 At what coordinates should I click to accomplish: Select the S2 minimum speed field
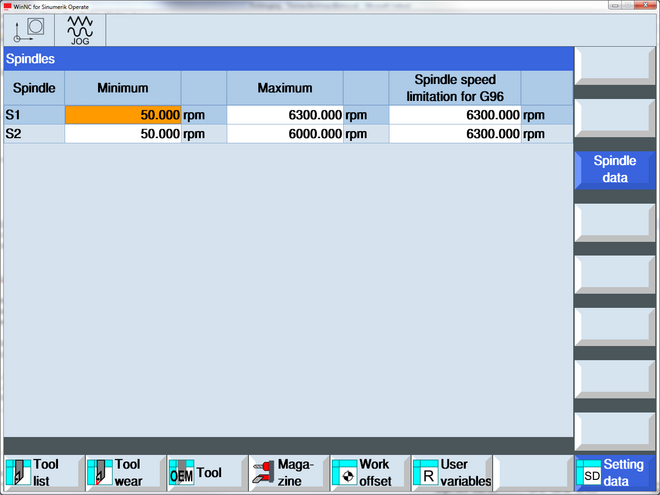click(x=123, y=134)
